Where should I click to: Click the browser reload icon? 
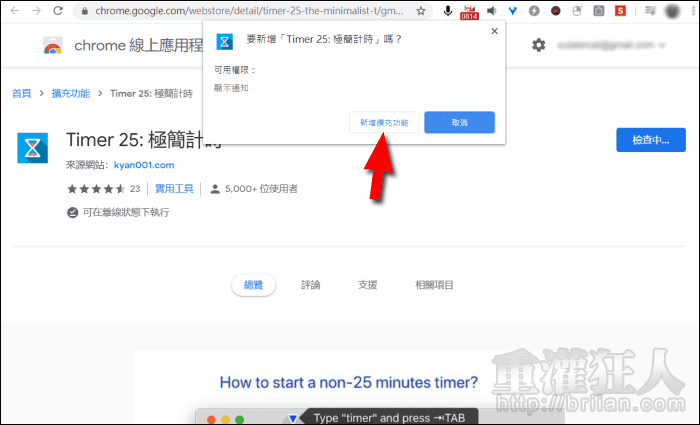coord(56,12)
